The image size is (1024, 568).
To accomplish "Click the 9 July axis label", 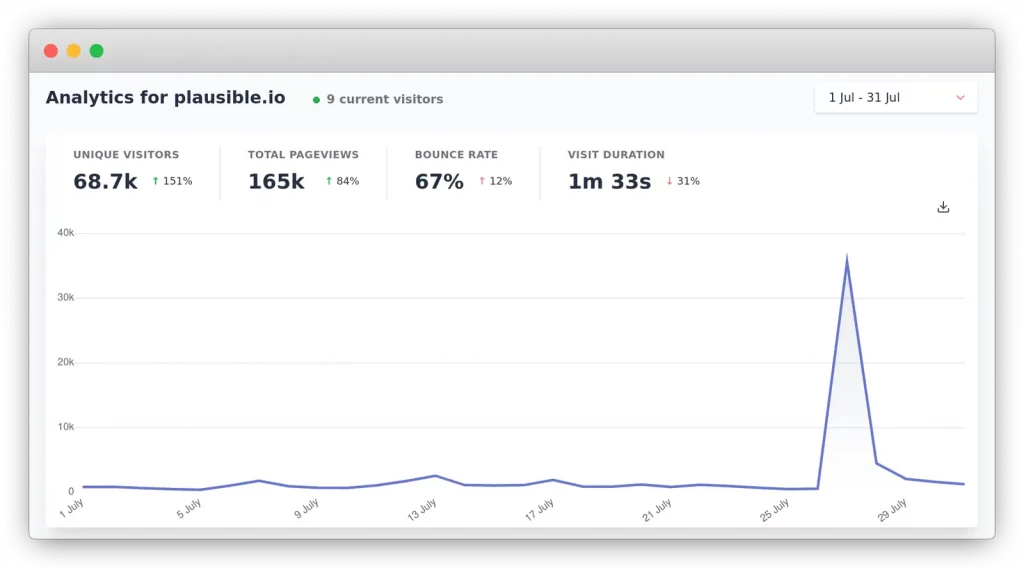I will pos(306,509).
